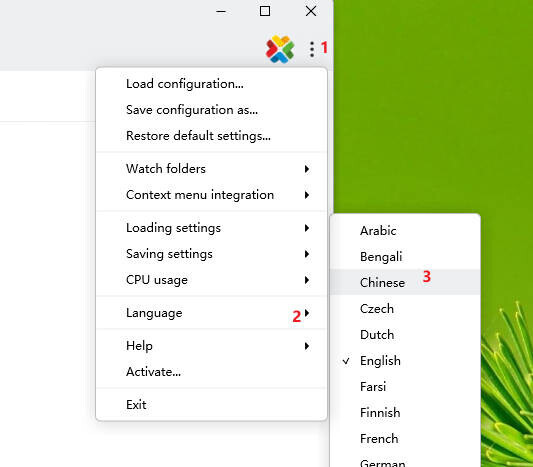Click the colorful X app logo icon
This screenshot has width=533, height=467.
tap(280, 49)
